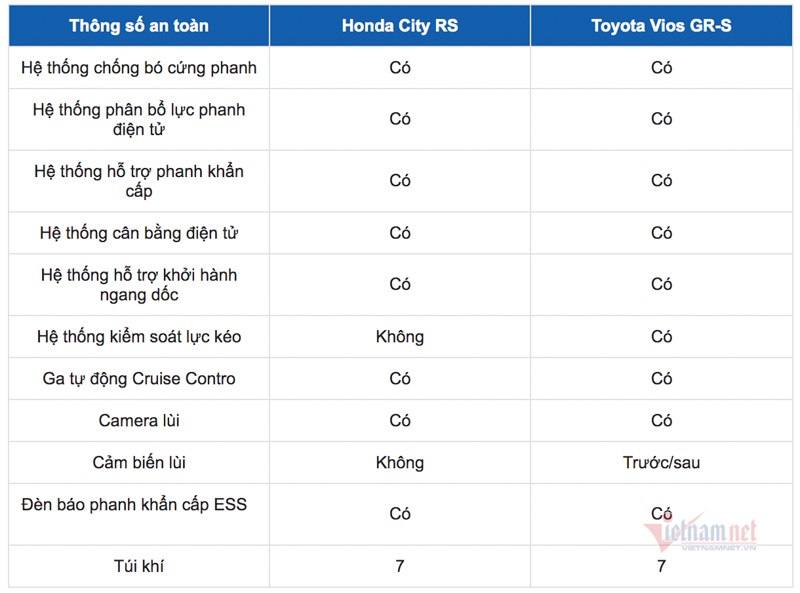Select the Honda City RS column header
Image resolution: width=800 pixels, height=593 pixels.
pyautogui.click(x=400, y=25)
